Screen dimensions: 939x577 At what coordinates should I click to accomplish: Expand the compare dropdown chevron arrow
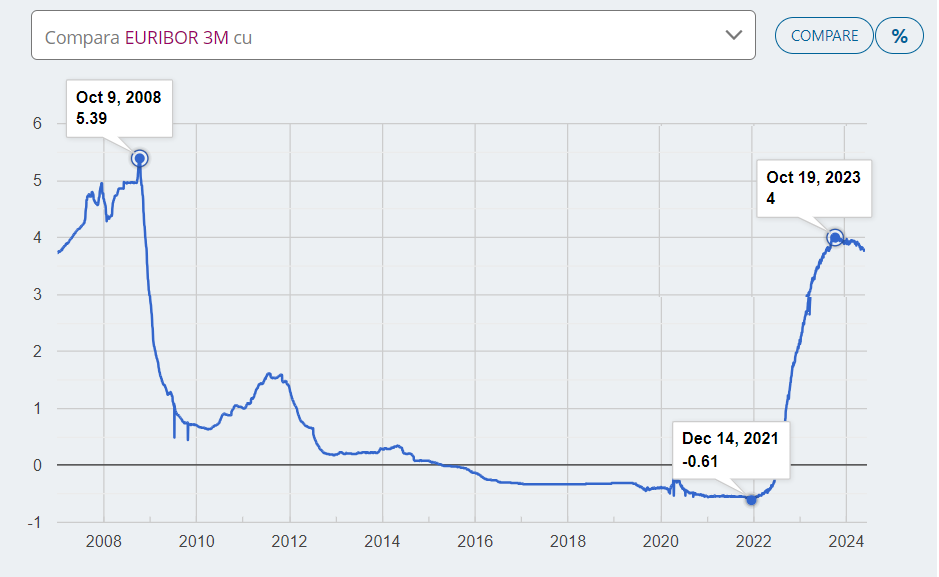pyautogui.click(x=734, y=35)
